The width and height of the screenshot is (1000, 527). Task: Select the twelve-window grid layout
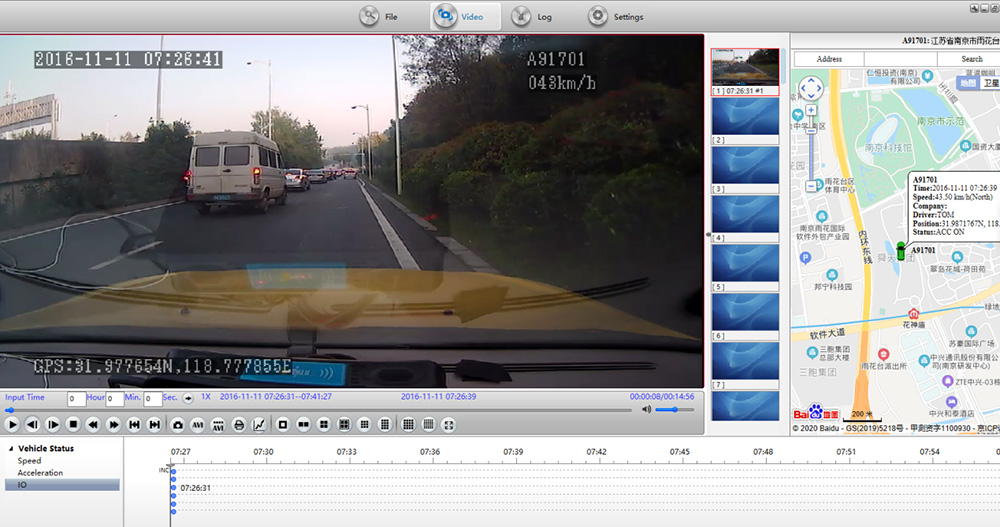click(385, 424)
